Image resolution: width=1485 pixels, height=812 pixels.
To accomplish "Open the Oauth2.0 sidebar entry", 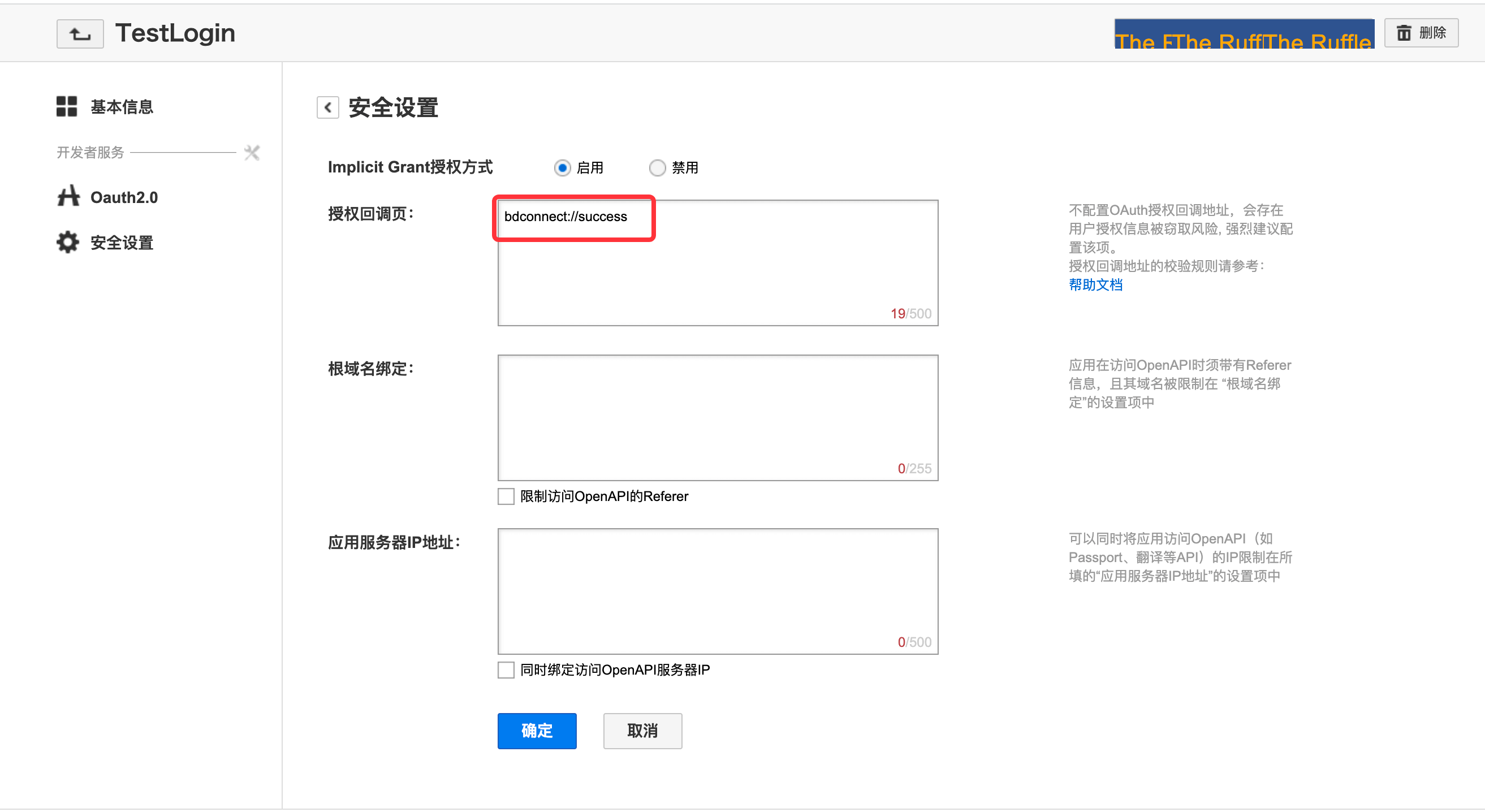I will (x=124, y=198).
